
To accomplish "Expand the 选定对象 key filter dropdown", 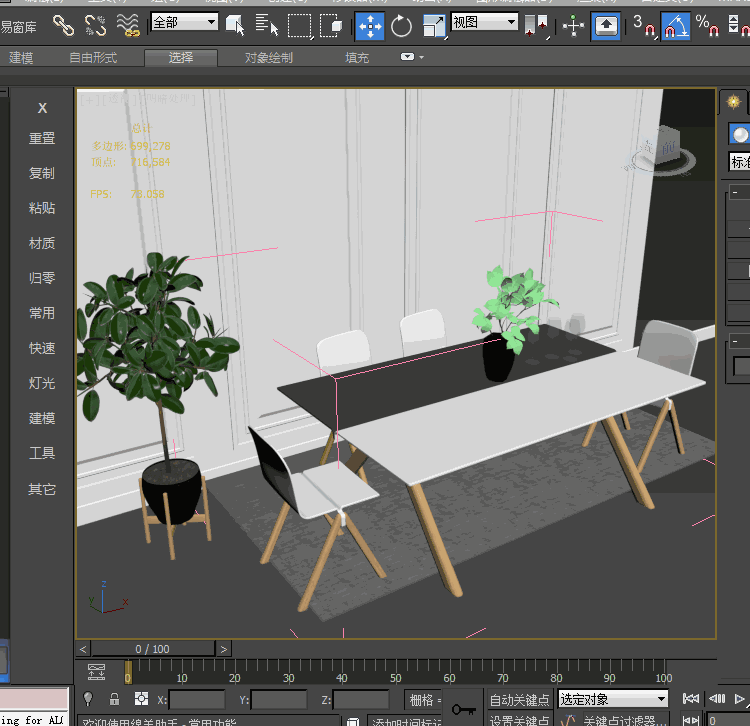I will click(612, 699).
